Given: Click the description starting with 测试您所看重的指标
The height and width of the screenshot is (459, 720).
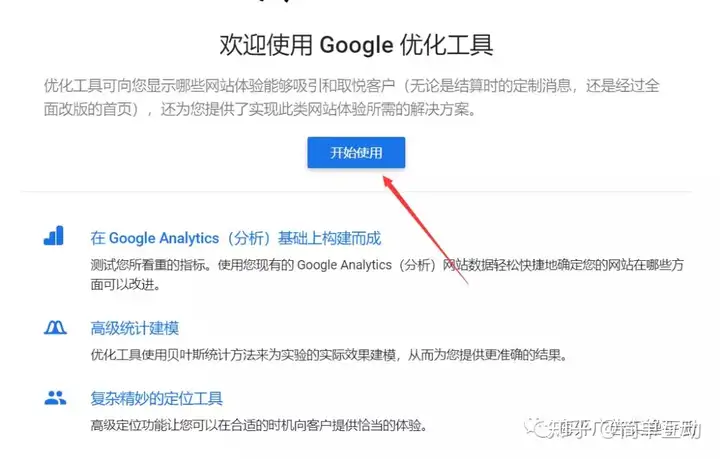Looking at the screenshot, I should pos(387,274).
